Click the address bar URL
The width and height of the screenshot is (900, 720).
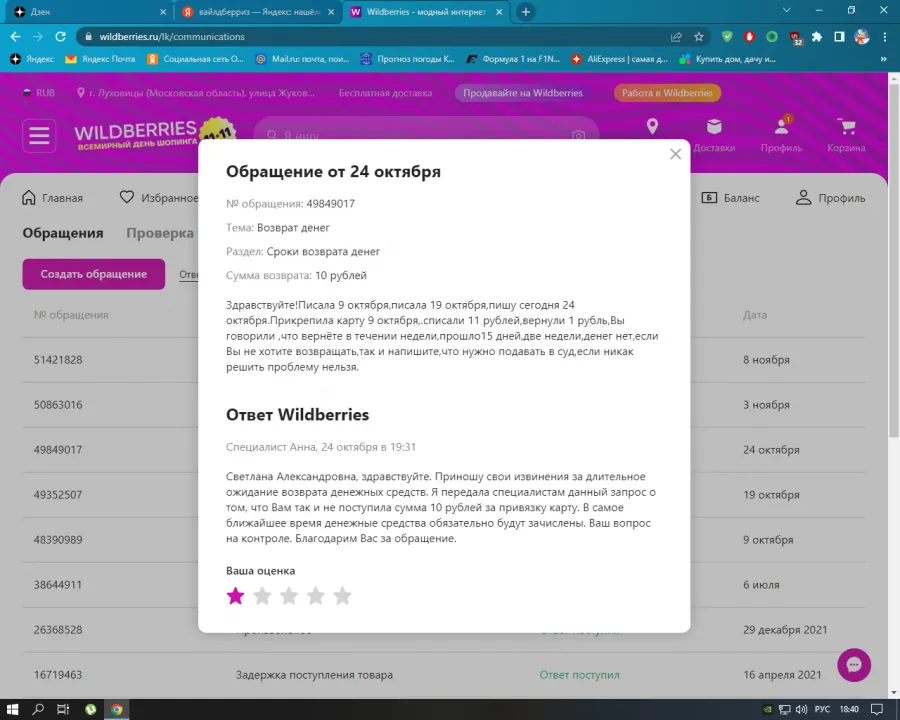pos(172,37)
